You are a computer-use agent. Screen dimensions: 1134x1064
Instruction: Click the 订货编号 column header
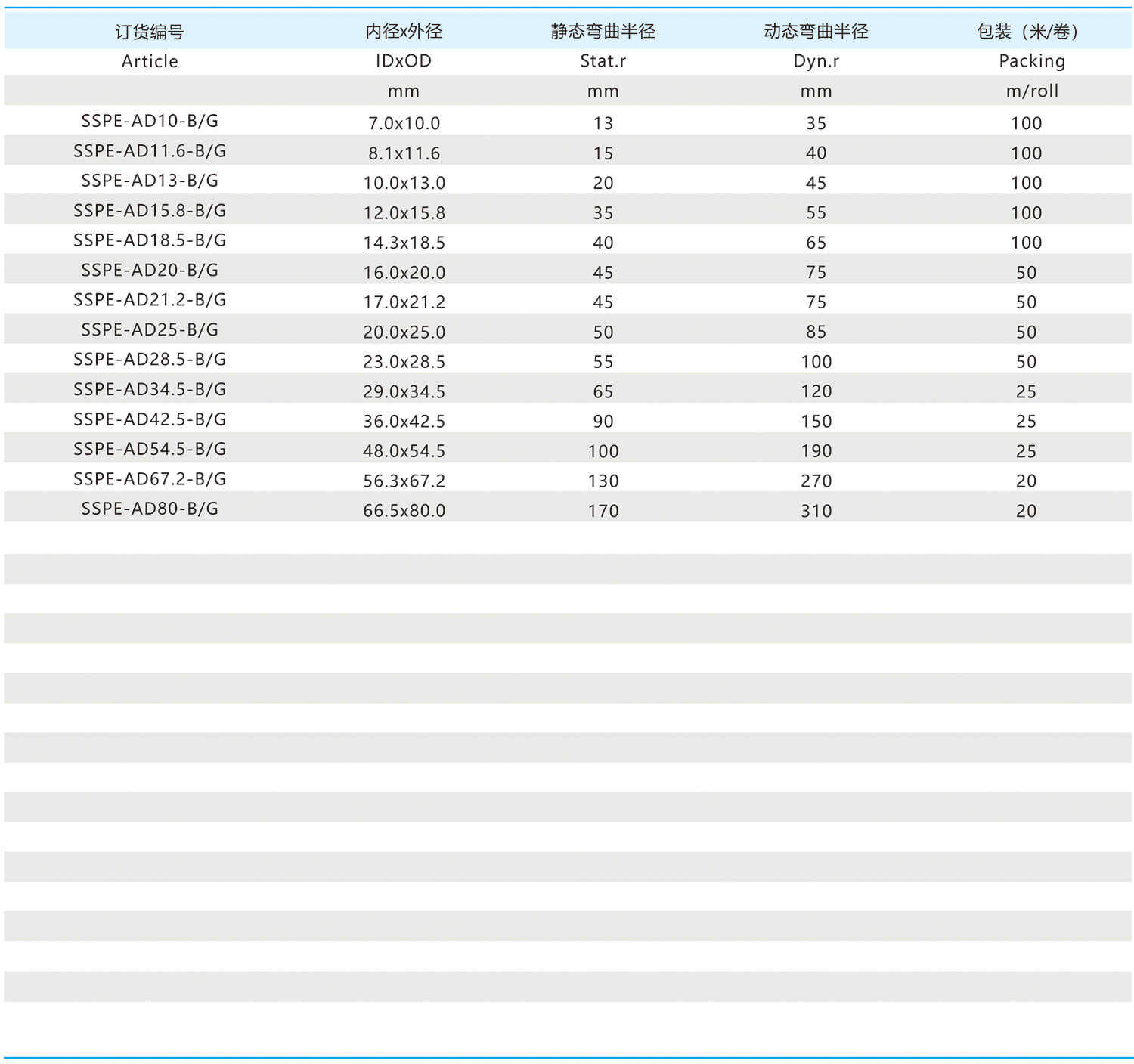[x=150, y=32]
